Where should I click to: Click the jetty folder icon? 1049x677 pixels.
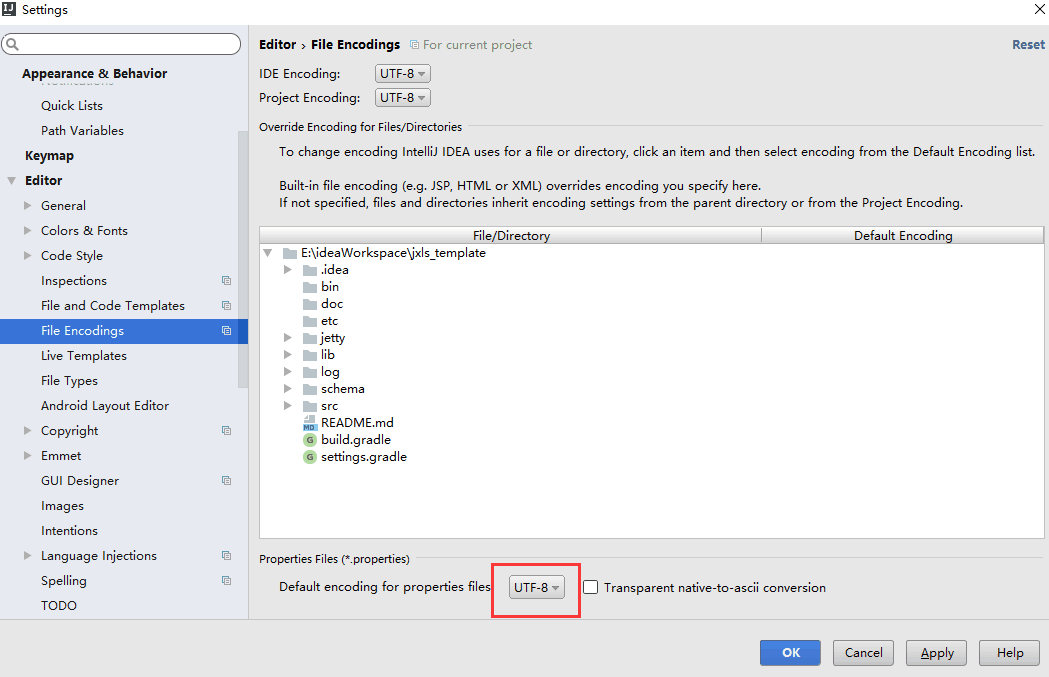[x=310, y=338]
